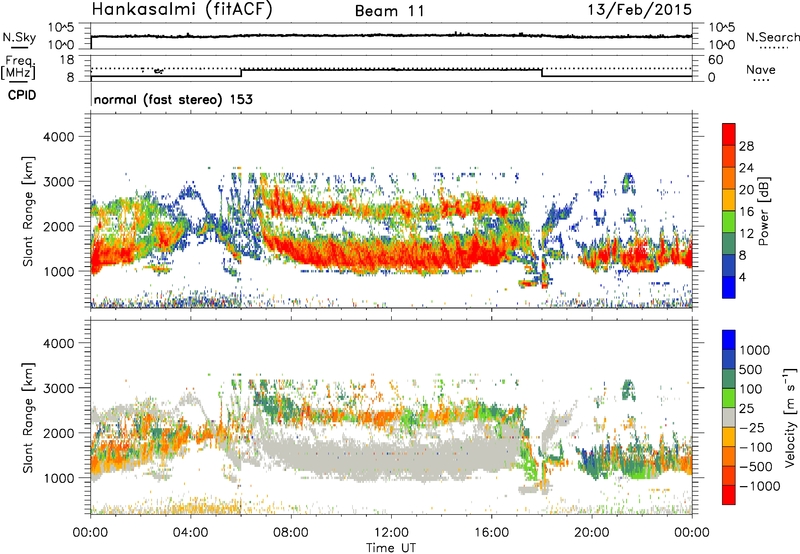Viewport: 800px width, 554px height.
Task: Select the 18 tick of the frequency axis
Action: pyautogui.click(x=66, y=60)
